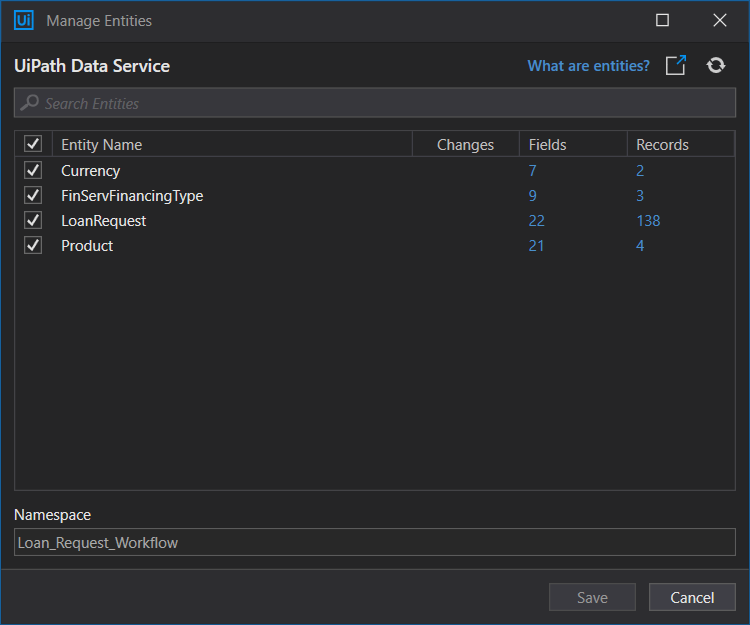
Task: Close the Manage Entities dialog
Action: [719, 20]
